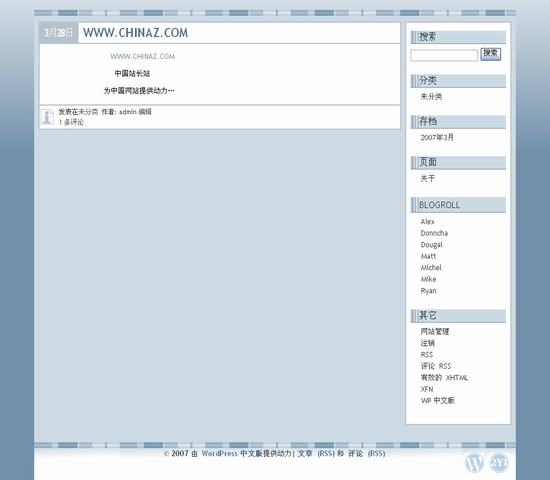This screenshot has height=480, width=550.
Task: Open the 评论 RSS feed link in sidebar
Action: click(x=436, y=366)
